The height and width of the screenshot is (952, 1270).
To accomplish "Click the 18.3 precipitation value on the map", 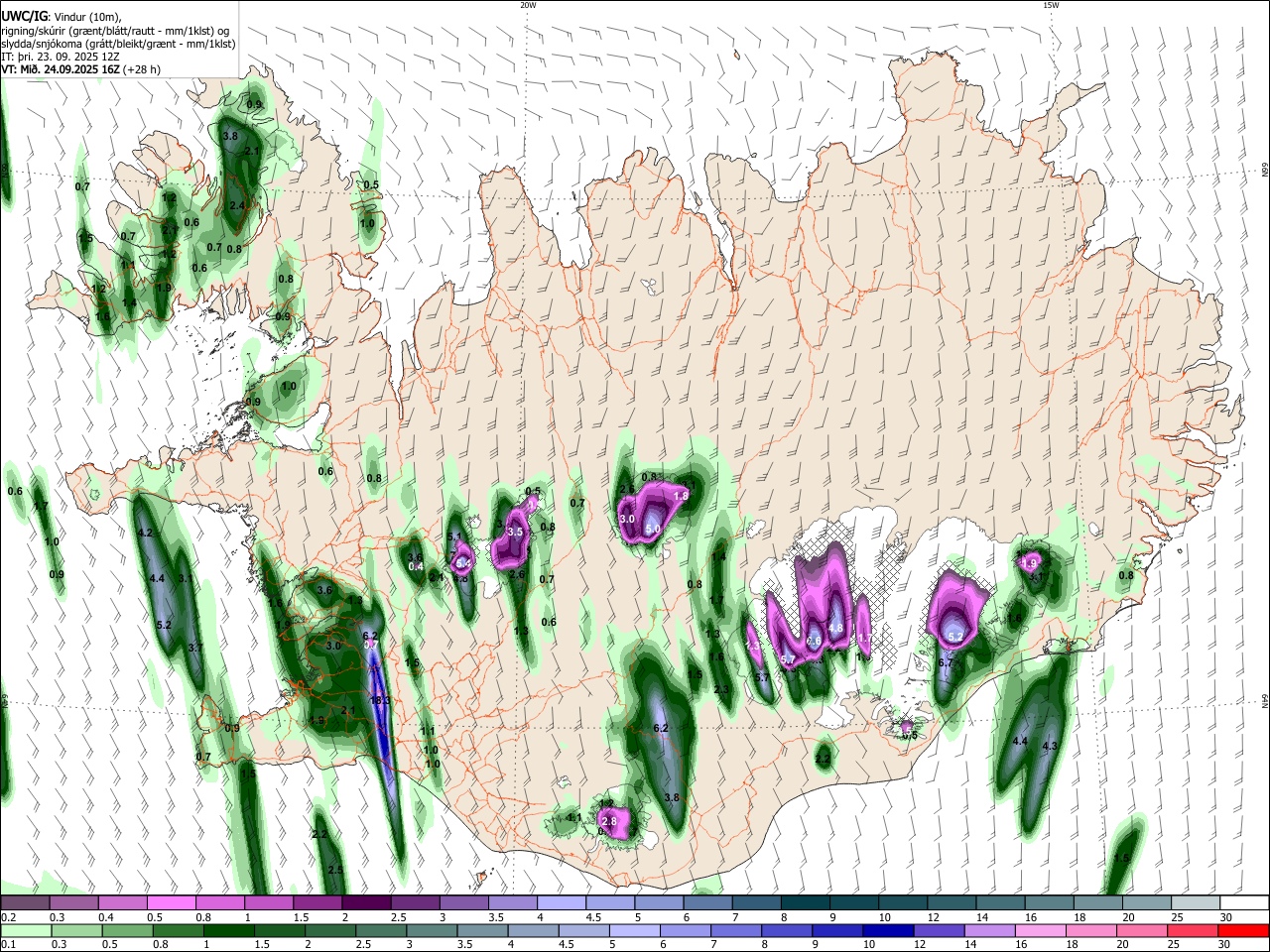I will [379, 700].
